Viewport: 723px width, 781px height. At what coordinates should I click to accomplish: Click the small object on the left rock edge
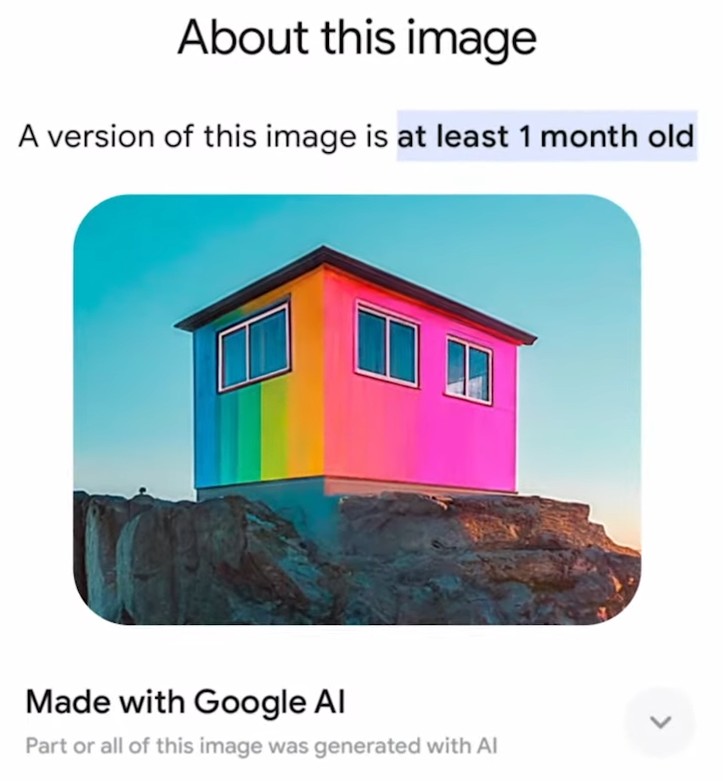coord(143,492)
